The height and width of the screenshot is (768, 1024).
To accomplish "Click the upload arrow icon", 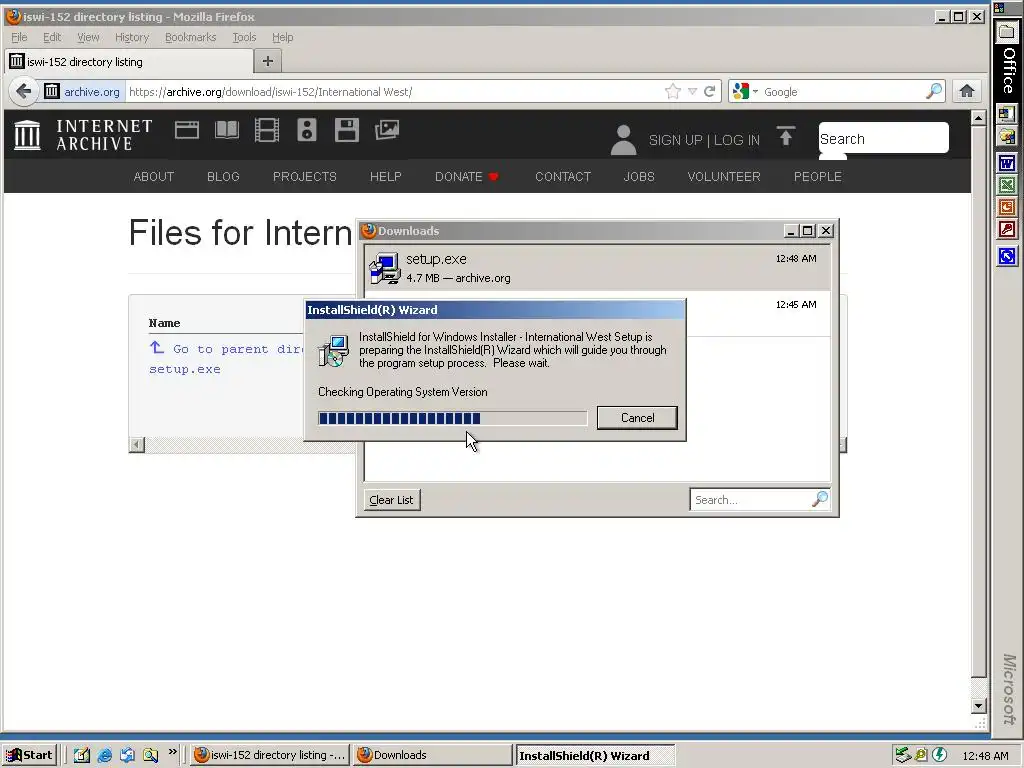I will 786,136.
